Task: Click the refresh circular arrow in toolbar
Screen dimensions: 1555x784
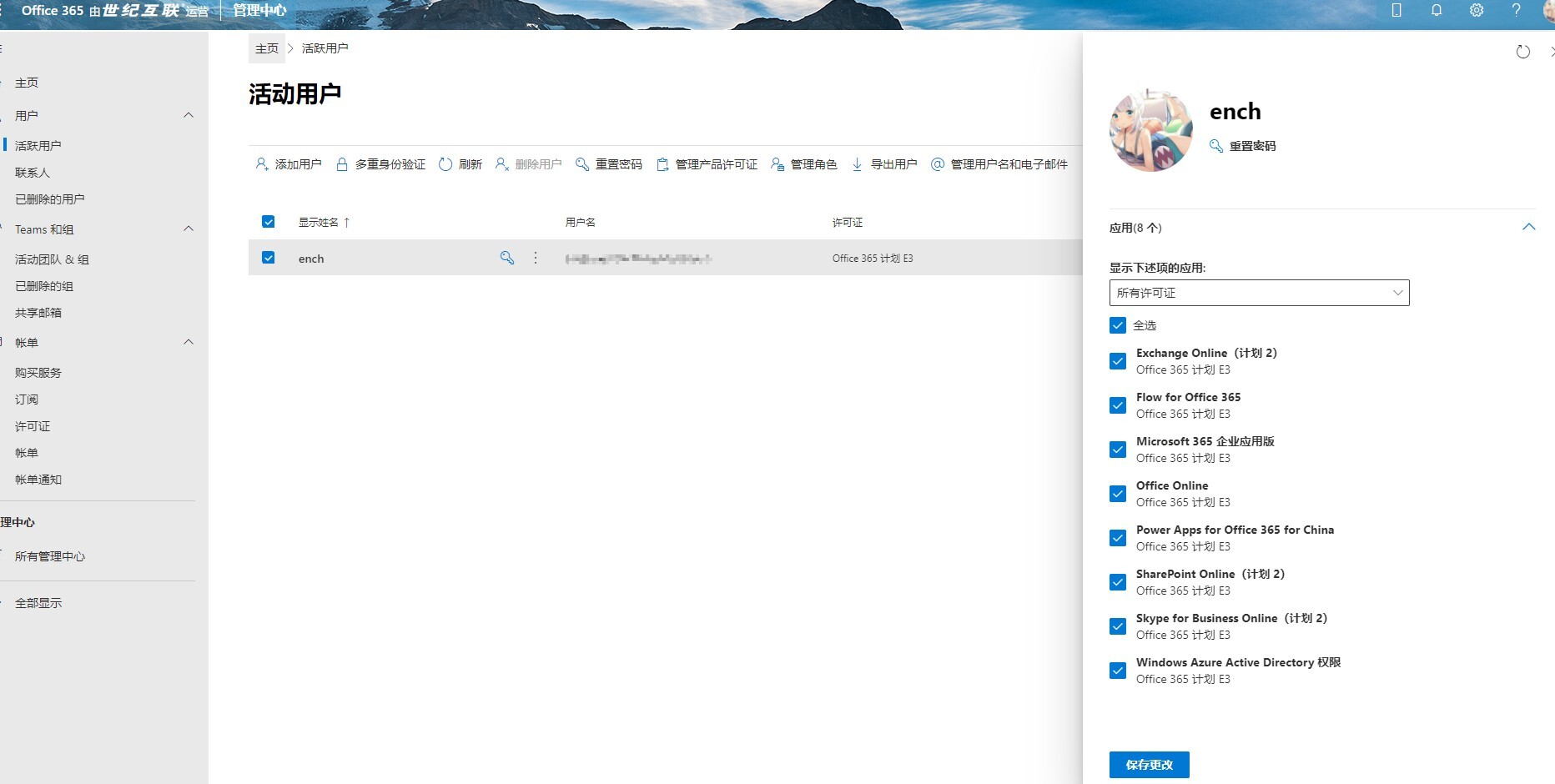Action: pos(445,164)
